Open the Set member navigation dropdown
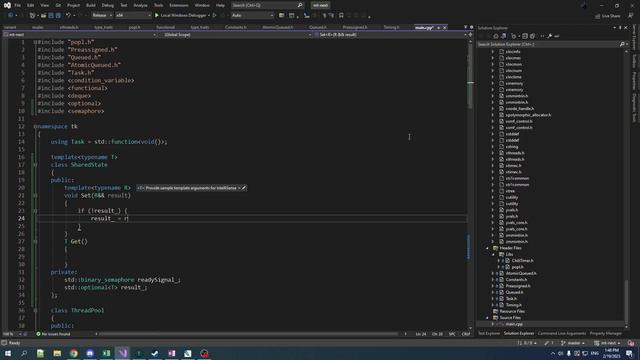This screenshot has width=640, height=360. 391,35
